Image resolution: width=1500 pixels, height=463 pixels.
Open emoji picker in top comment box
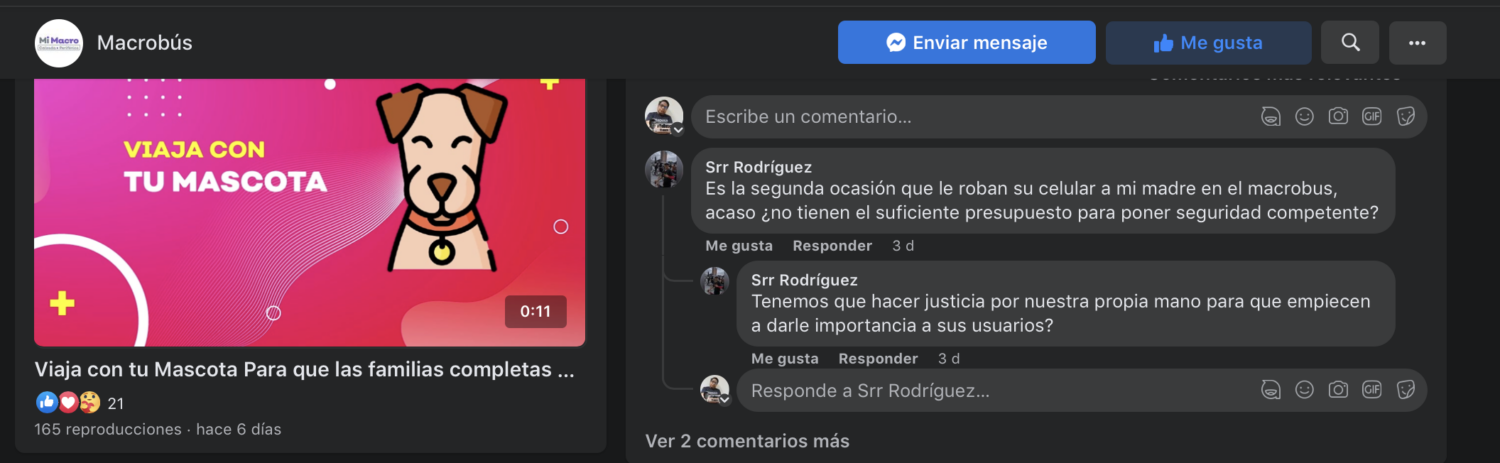click(x=1304, y=116)
